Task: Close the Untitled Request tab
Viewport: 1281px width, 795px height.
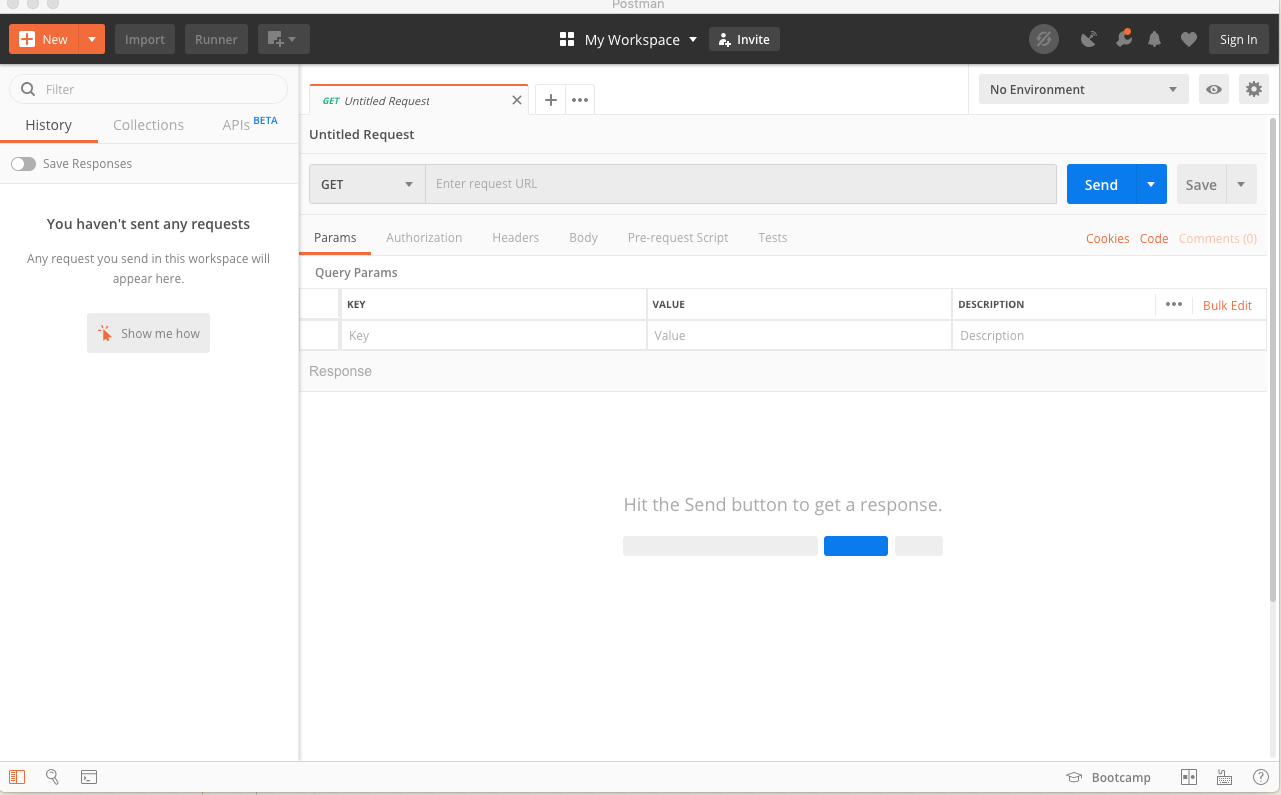Action: coord(517,100)
